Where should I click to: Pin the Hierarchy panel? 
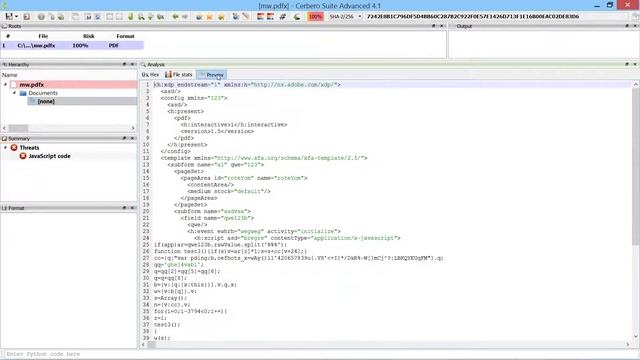point(124,64)
